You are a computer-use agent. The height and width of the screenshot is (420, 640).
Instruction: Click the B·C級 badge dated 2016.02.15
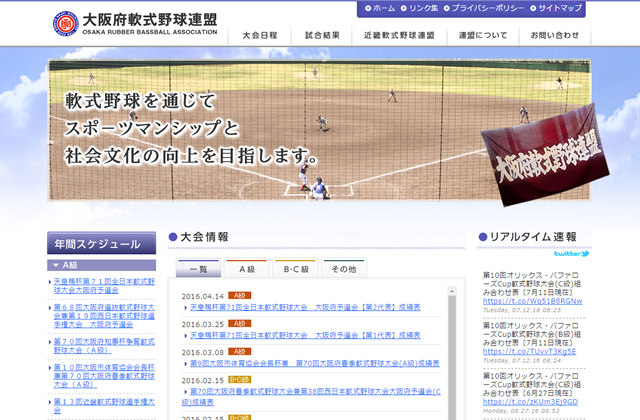(x=239, y=380)
